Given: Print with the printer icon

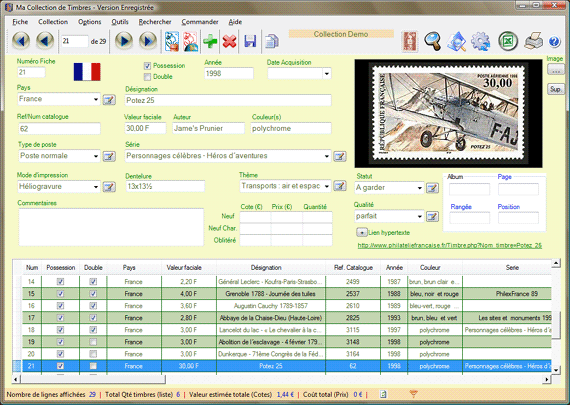Looking at the screenshot, I should [534, 41].
